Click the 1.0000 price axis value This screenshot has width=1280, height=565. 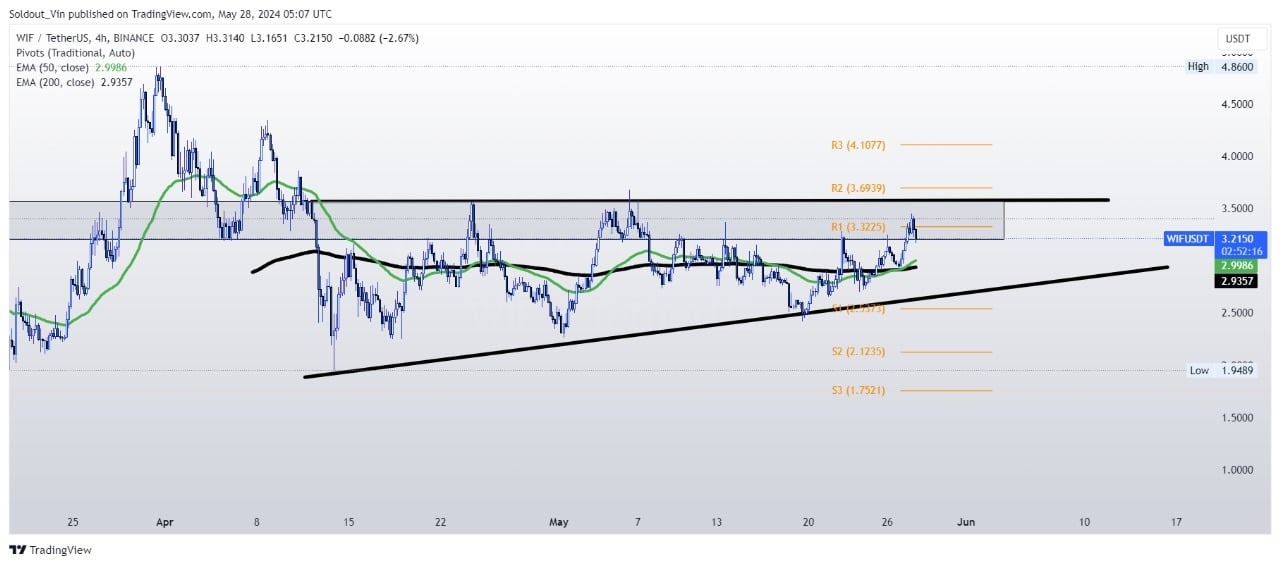(x=1239, y=470)
